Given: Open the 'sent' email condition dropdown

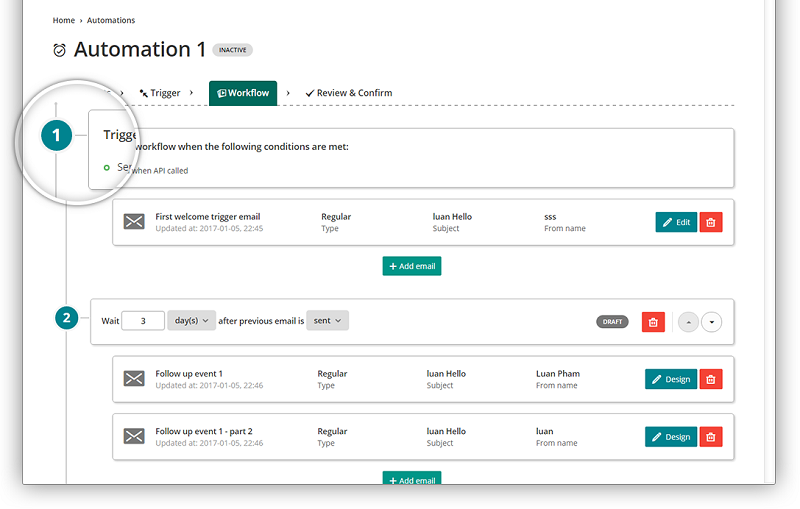Looking at the screenshot, I should pyautogui.click(x=327, y=321).
